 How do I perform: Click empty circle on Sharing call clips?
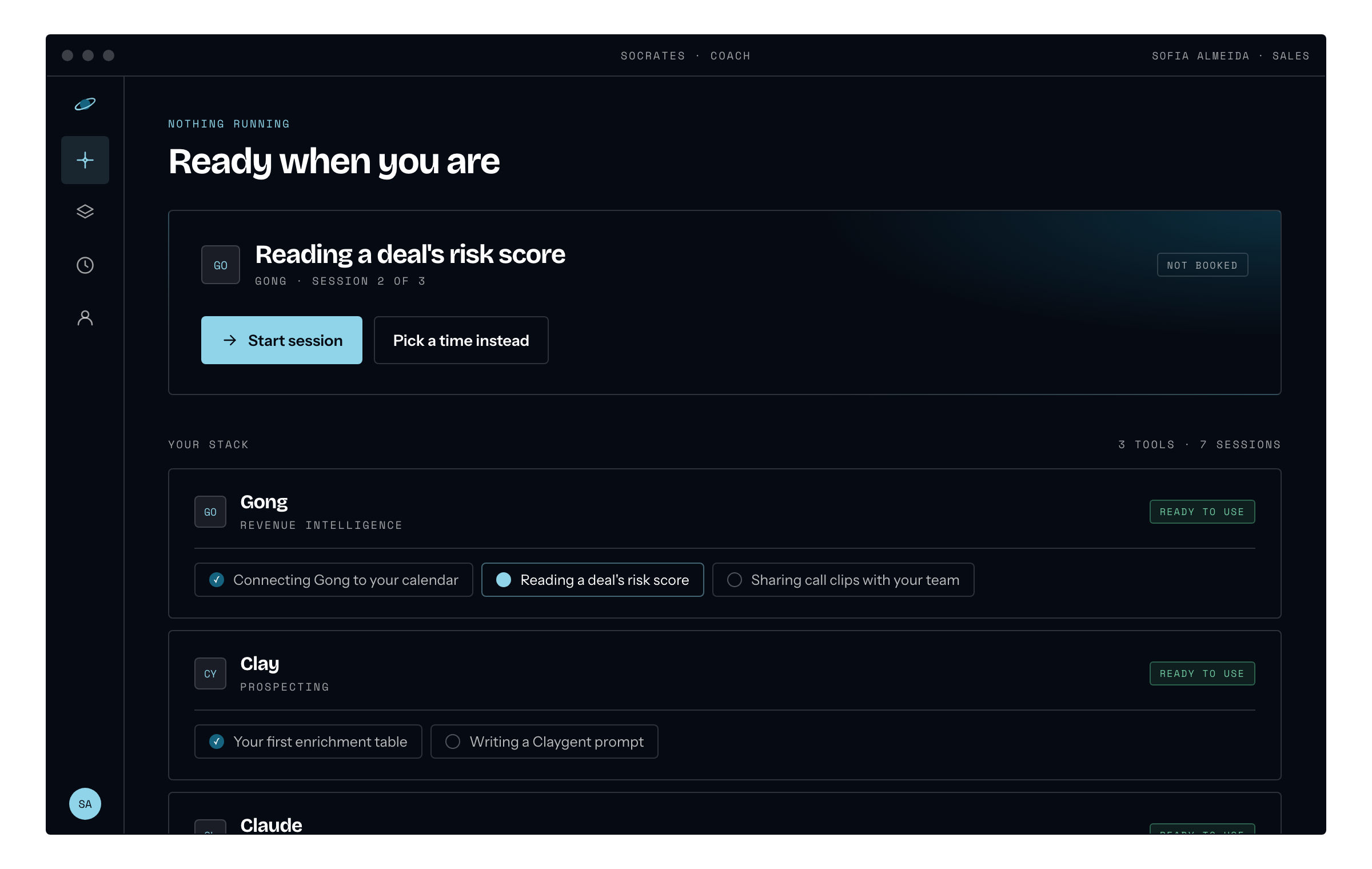[x=735, y=580]
